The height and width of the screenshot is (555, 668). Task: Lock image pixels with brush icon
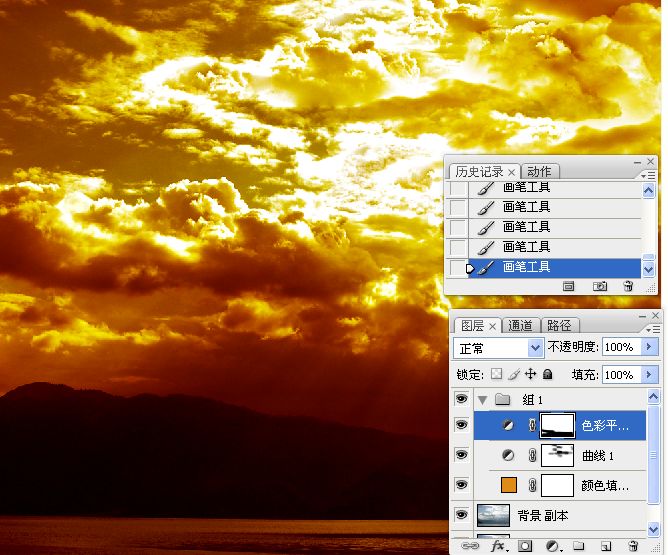coord(514,374)
